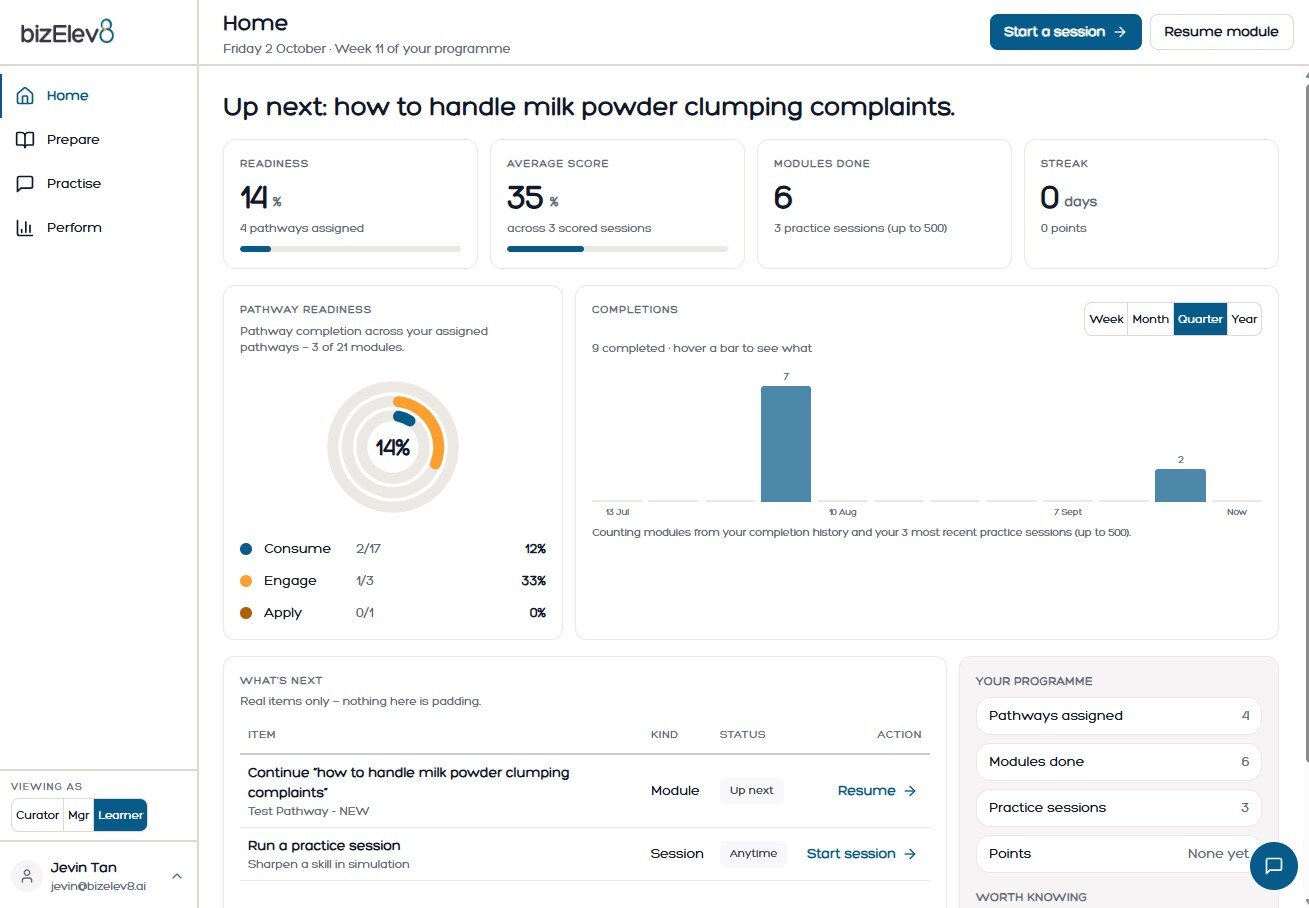
Task: Click the bizElev8 logo
Action: pos(68,32)
